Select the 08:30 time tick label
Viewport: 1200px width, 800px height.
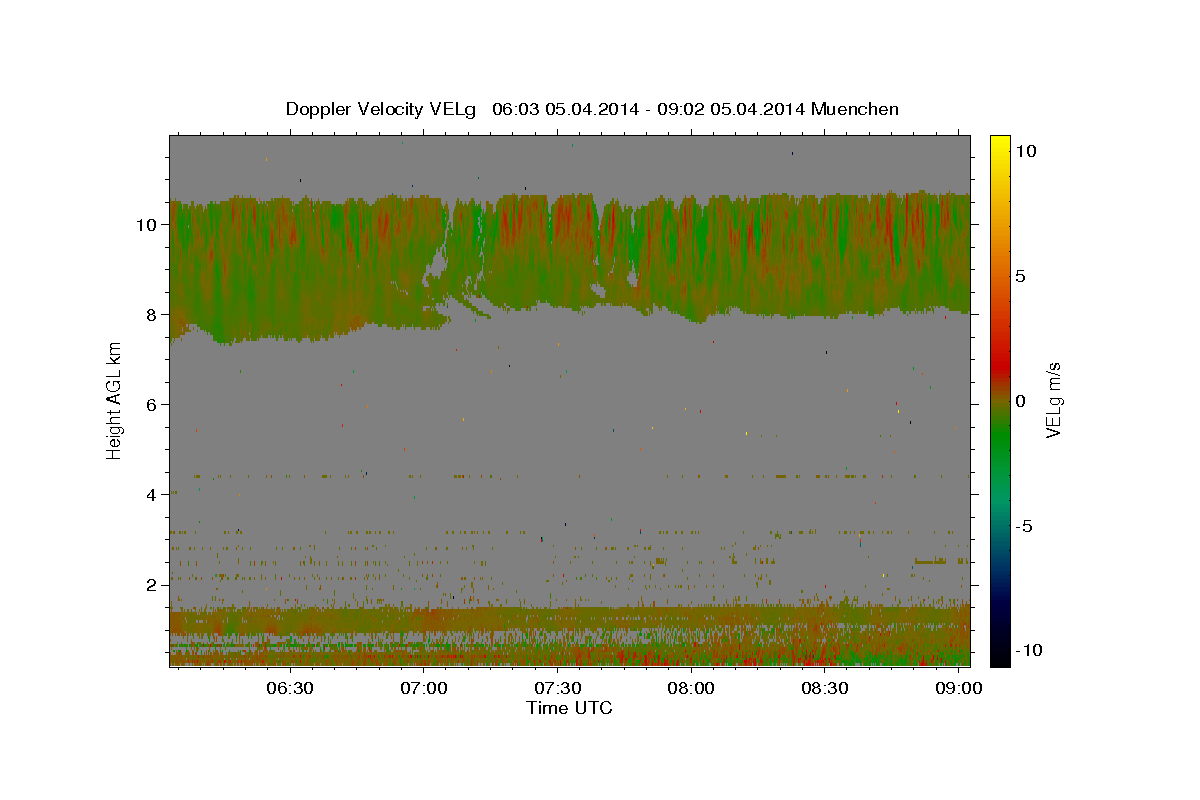coord(826,689)
